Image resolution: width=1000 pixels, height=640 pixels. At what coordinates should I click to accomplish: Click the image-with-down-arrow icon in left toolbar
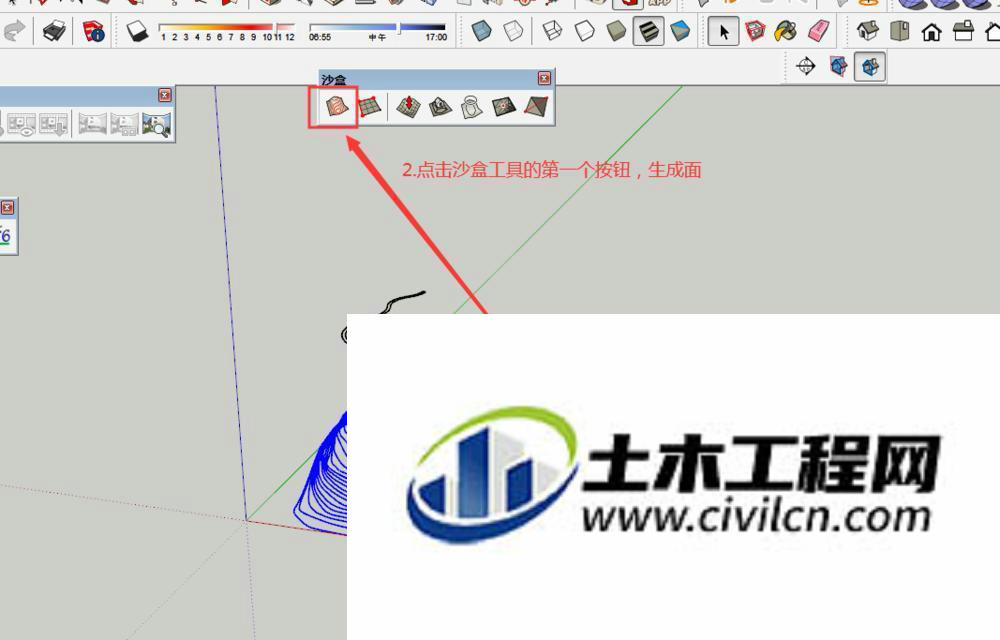coord(54,124)
